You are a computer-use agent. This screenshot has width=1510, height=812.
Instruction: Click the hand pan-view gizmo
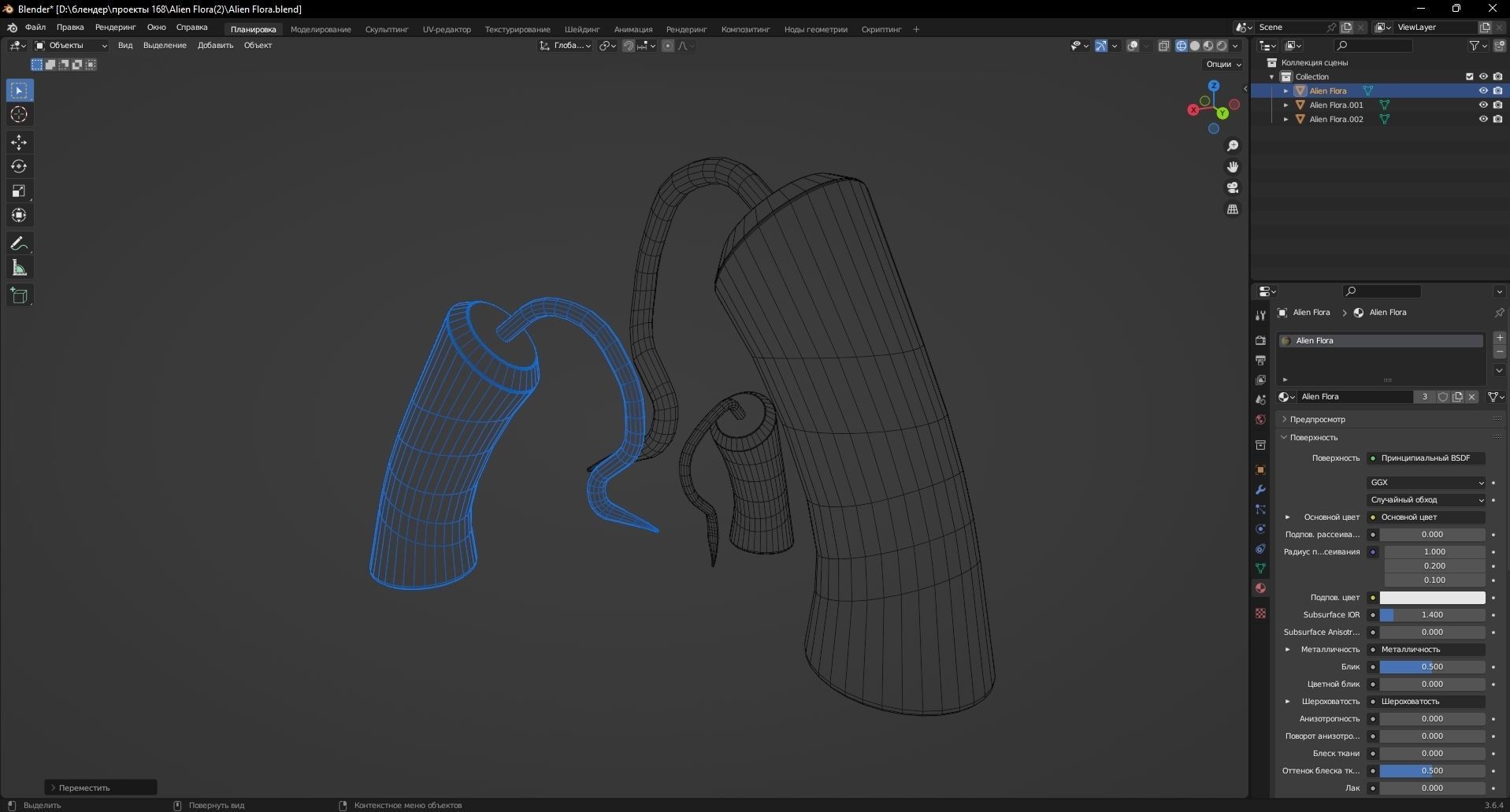(1233, 167)
